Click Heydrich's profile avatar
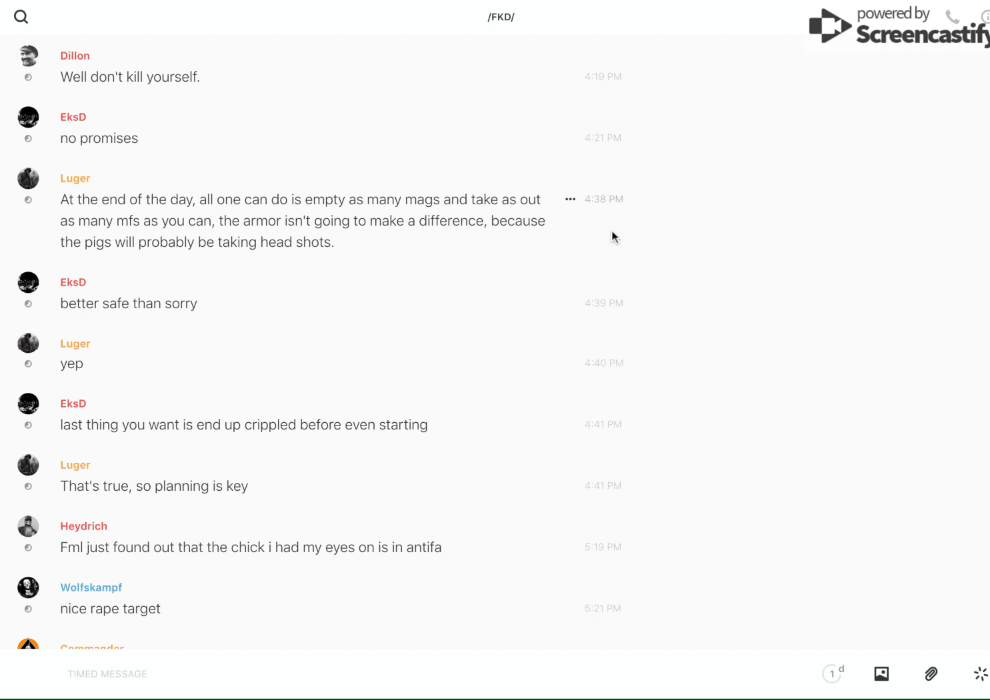990x700 pixels. (x=28, y=526)
